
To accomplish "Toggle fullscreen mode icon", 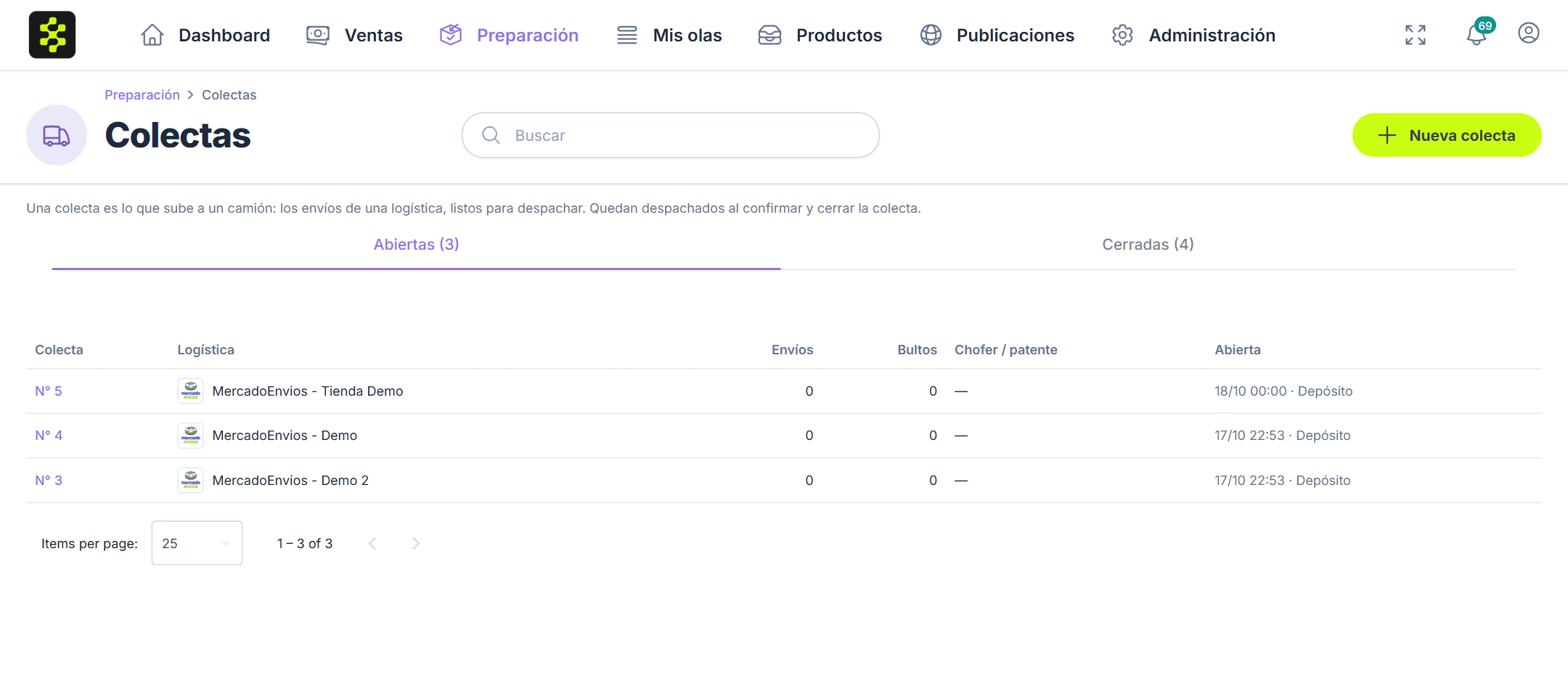I will (1416, 35).
